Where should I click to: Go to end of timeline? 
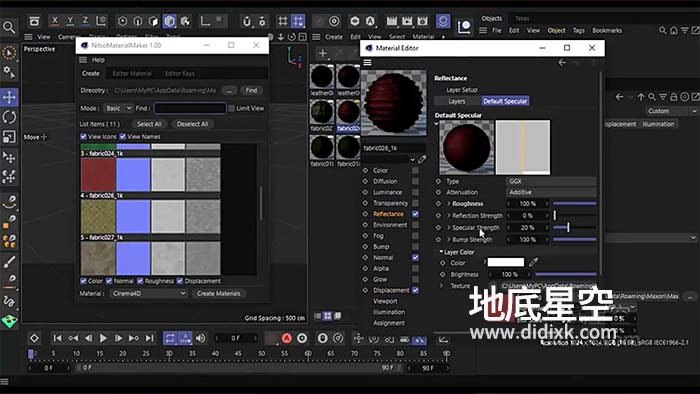tap(150, 338)
